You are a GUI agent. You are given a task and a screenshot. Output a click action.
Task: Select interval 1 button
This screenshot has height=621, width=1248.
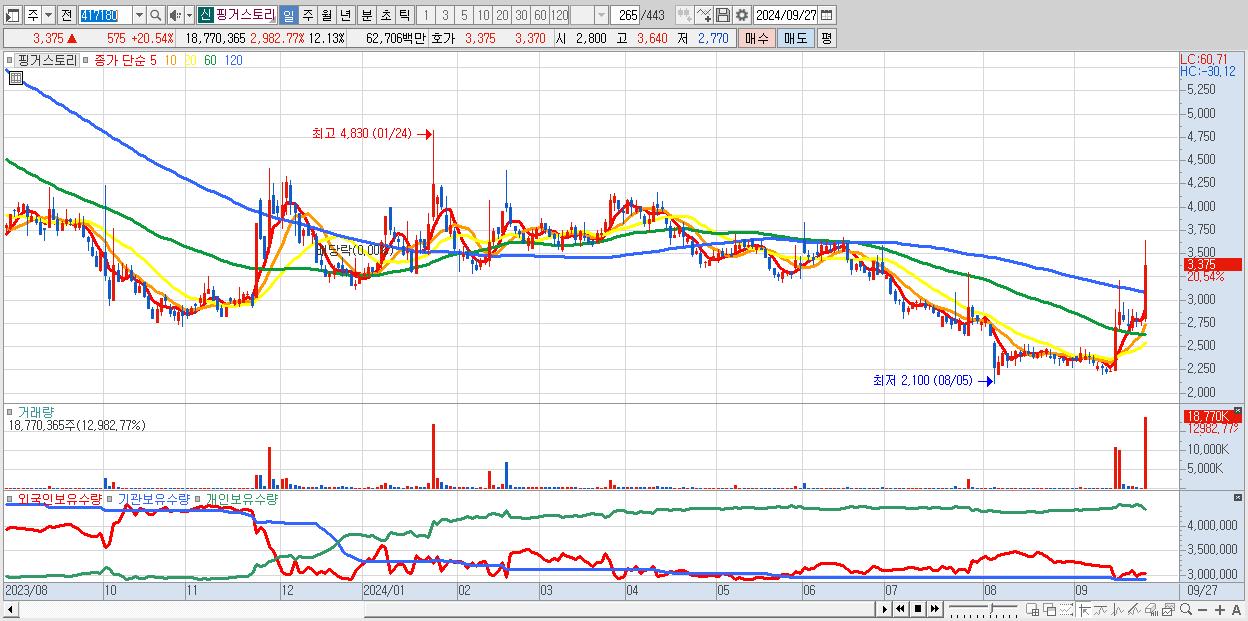426,15
